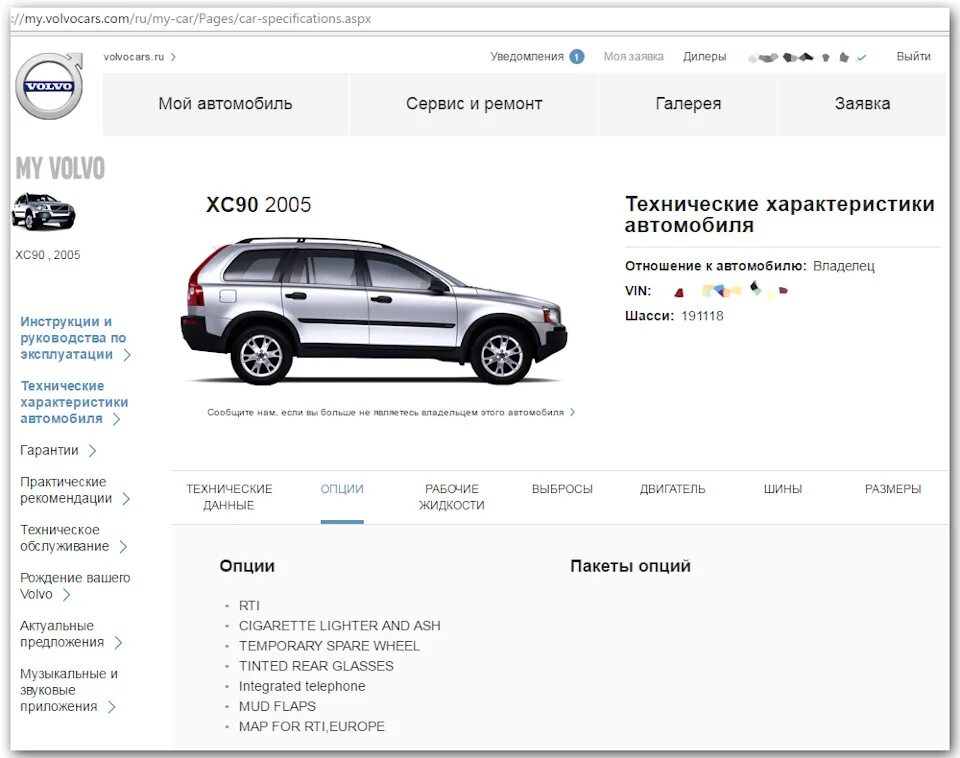Click the large silver XC90 image
The image size is (960, 758).
pyautogui.click(x=373, y=311)
